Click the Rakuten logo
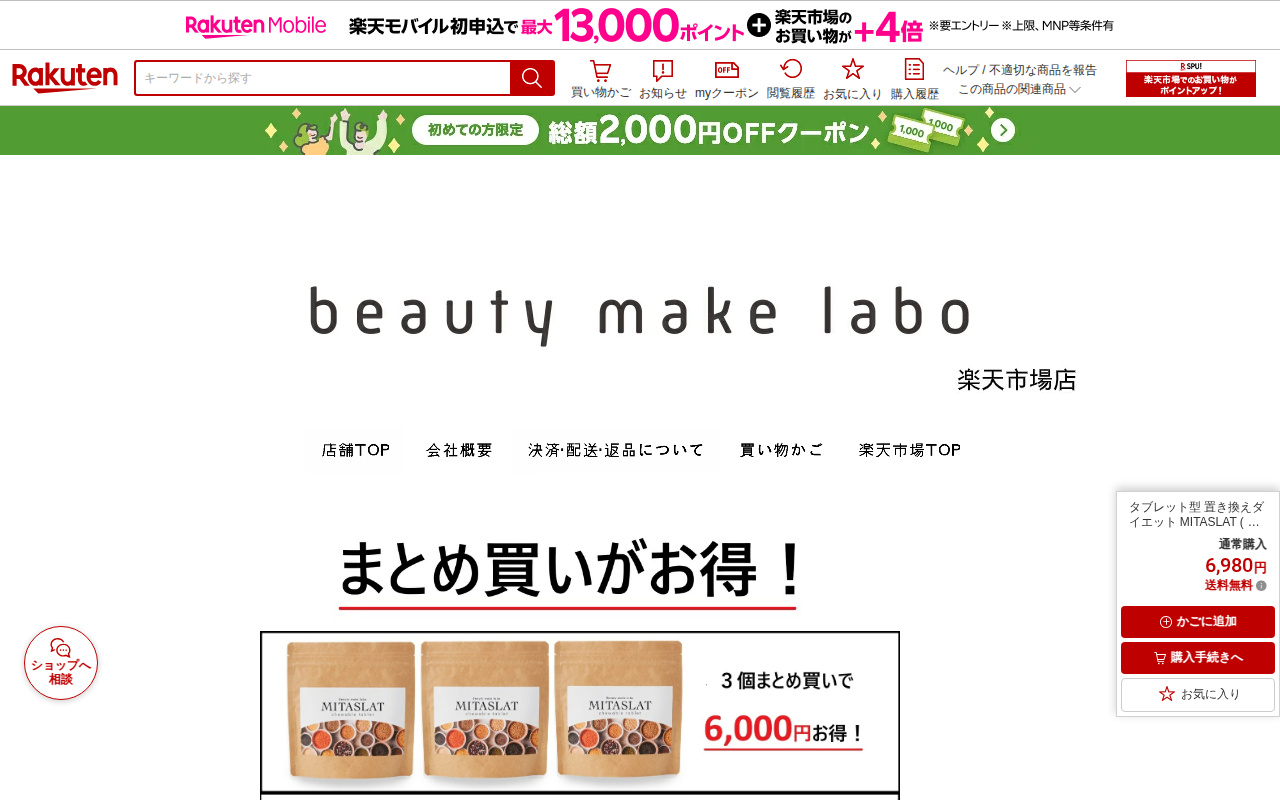The image size is (1280, 800). coord(65,78)
